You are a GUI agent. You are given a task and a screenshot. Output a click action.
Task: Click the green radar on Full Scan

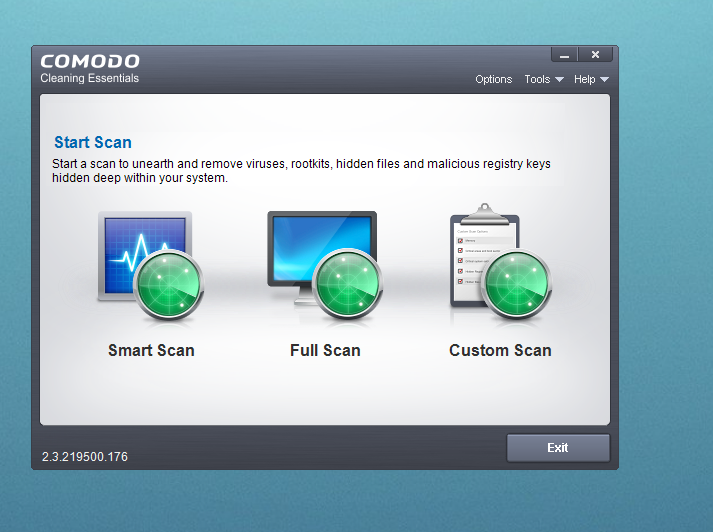pos(346,285)
